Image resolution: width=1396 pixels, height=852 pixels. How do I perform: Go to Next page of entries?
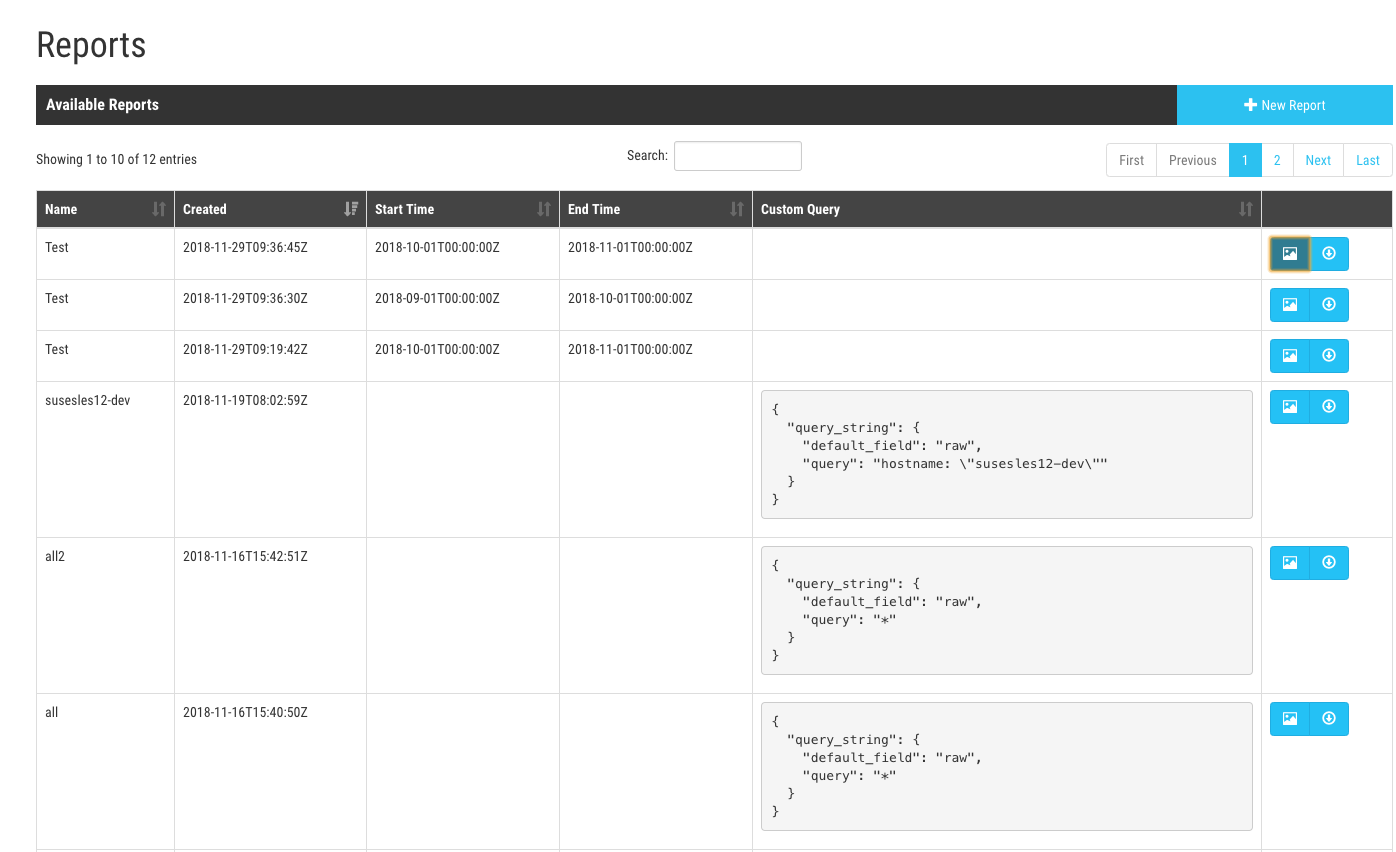[1318, 160]
